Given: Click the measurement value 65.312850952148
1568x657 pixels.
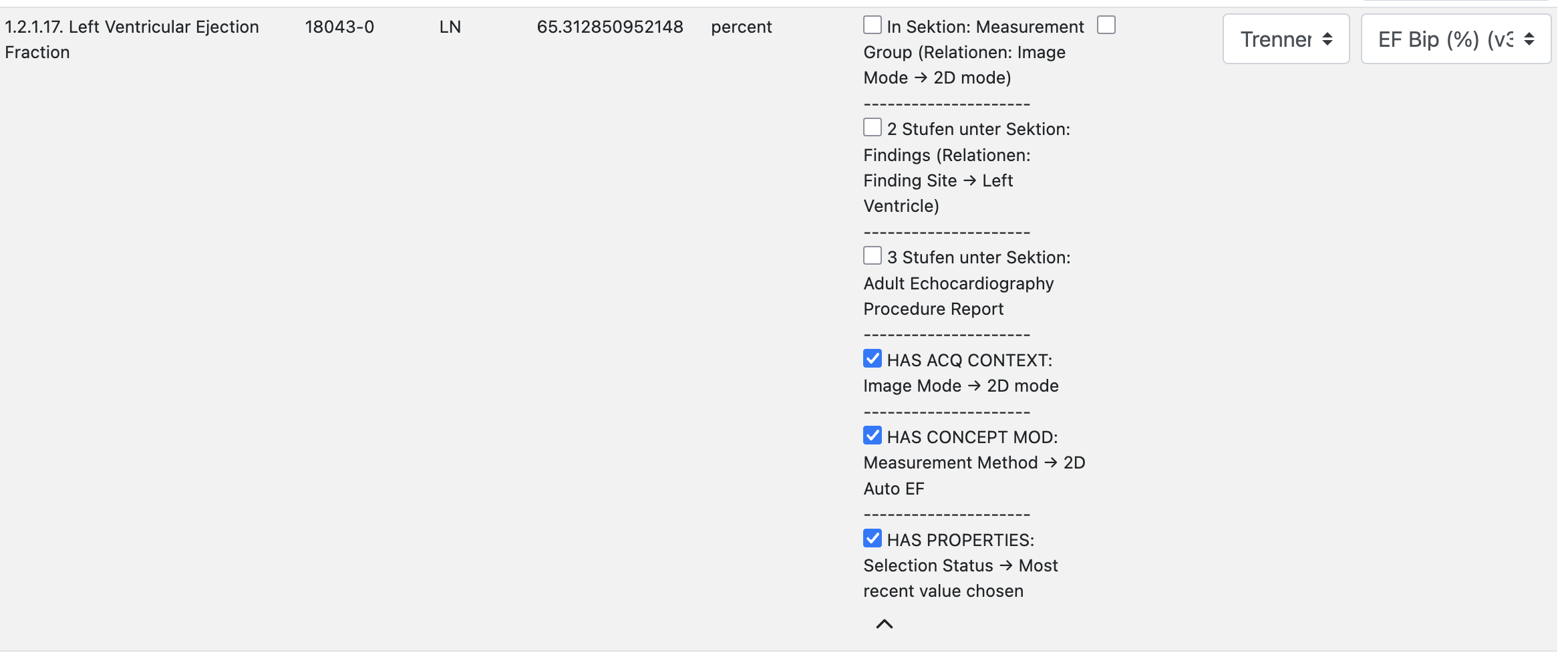Looking at the screenshot, I should coord(610,27).
